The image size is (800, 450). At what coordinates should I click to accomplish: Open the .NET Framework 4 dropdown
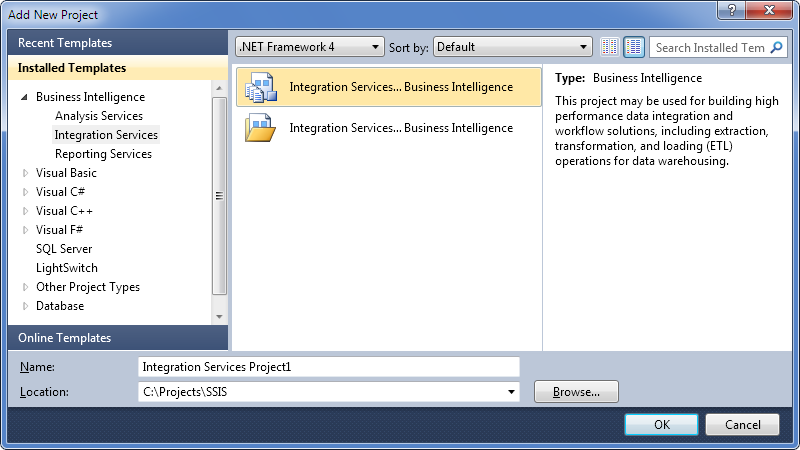tap(310, 47)
